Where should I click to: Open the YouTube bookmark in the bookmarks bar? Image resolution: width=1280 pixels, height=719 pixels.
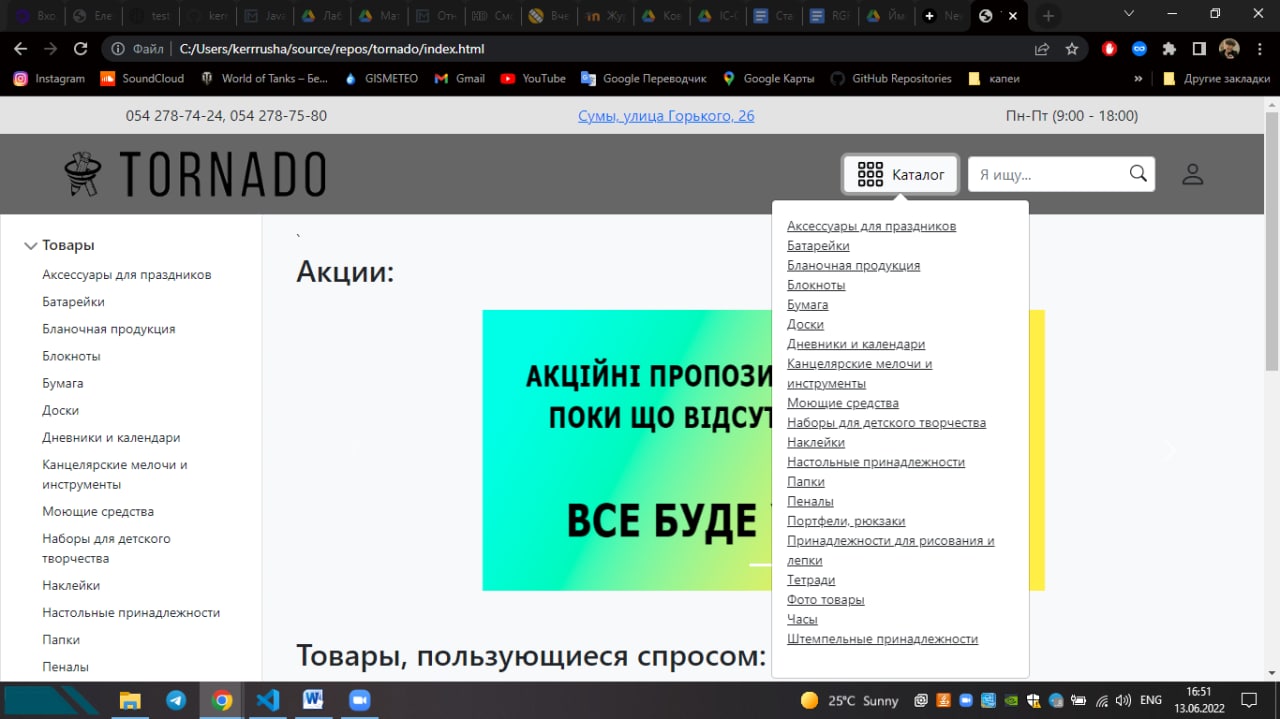coord(533,78)
